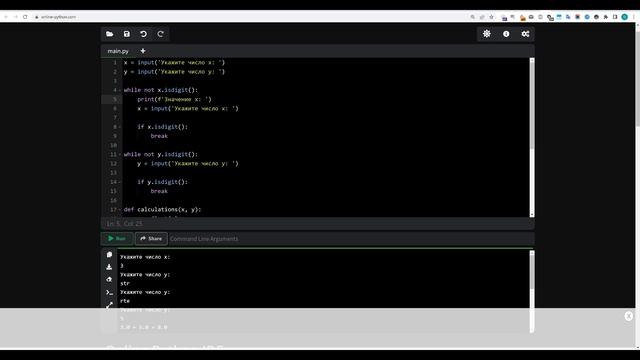
Task: Collapse the while loop at line 4
Action: (x=120, y=90)
